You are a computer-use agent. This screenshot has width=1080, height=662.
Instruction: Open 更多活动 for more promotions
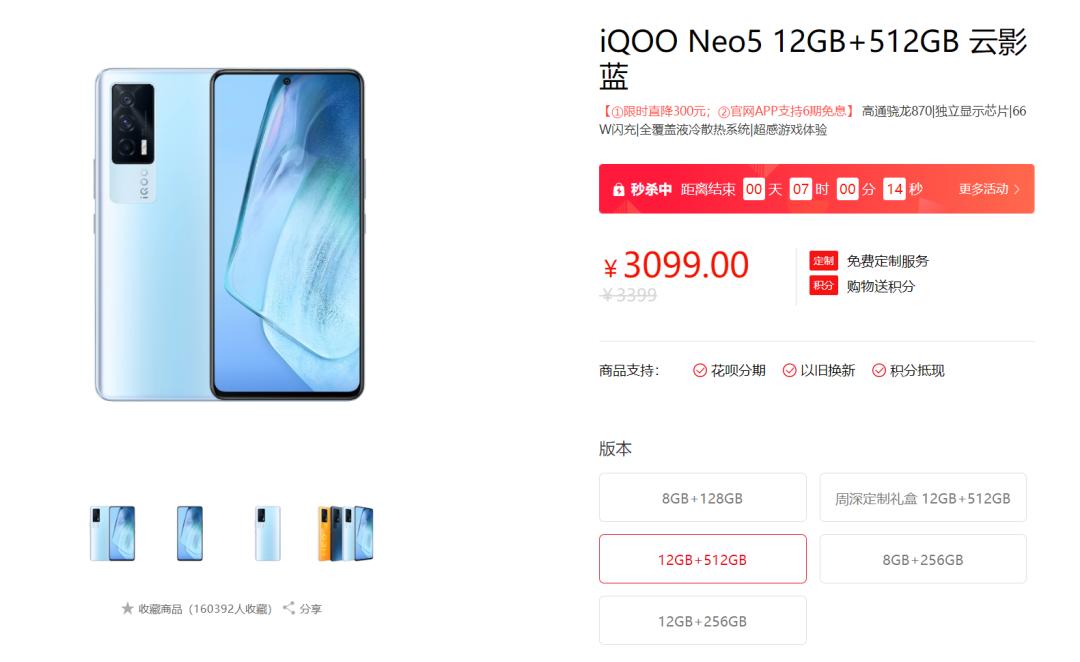click(984, 189)
